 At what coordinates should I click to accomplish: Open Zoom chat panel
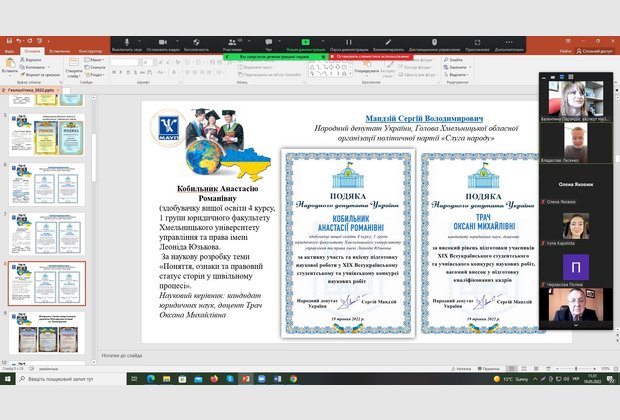tap(268, 46)
